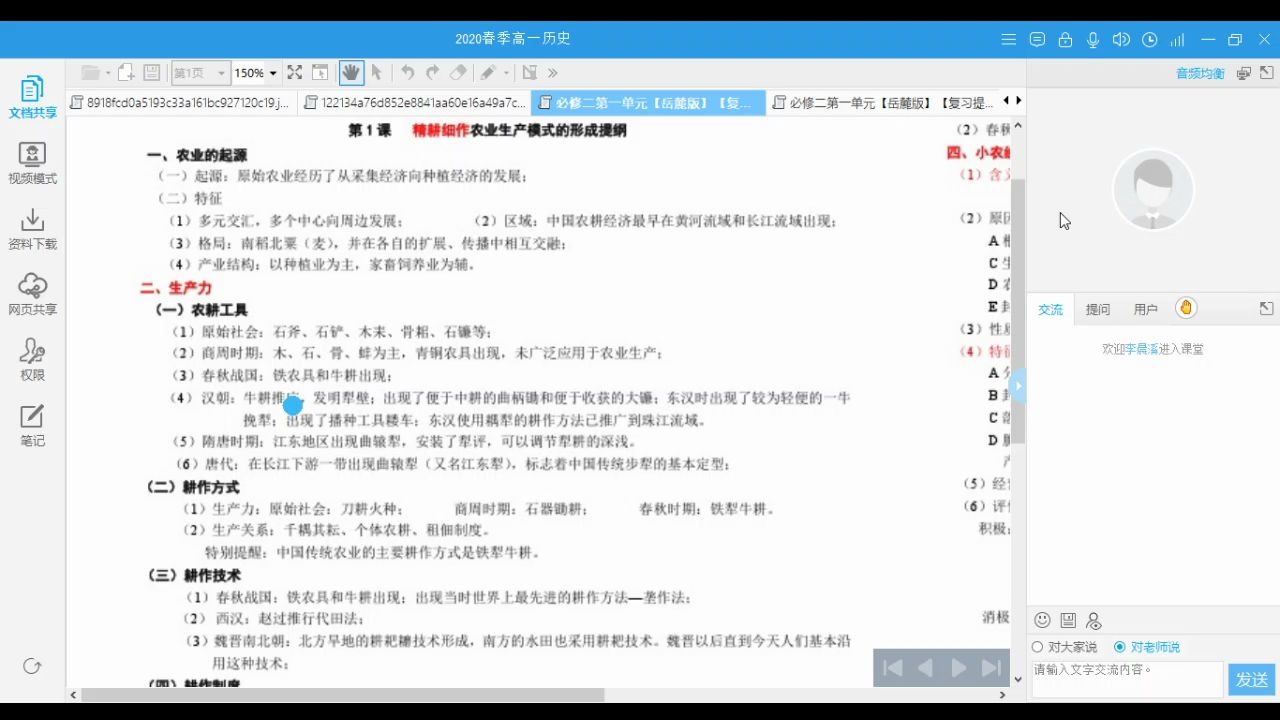Open the 文档共享 document sharing panel

(32, 98)
